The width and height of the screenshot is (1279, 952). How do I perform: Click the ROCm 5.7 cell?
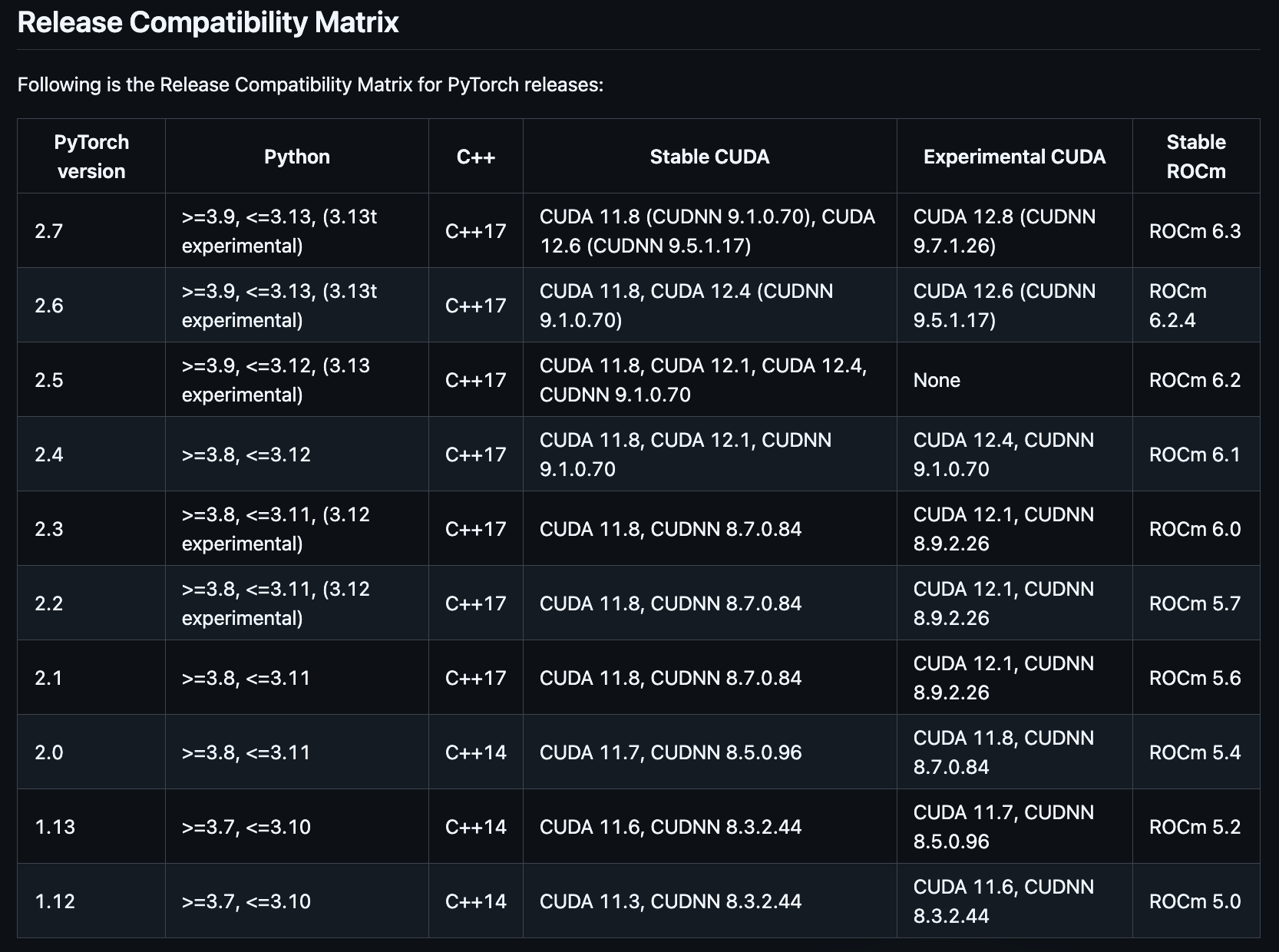click(1196, 603)
